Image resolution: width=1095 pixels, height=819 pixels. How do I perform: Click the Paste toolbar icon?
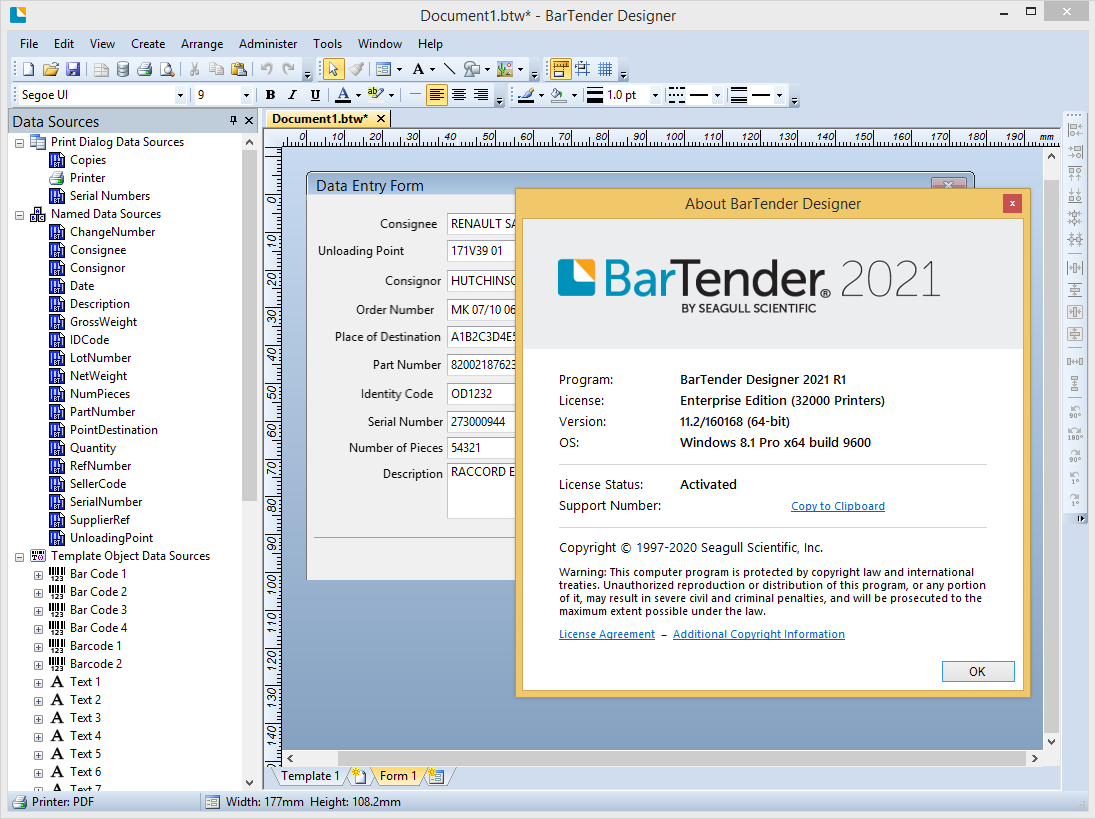click(239, 69)
